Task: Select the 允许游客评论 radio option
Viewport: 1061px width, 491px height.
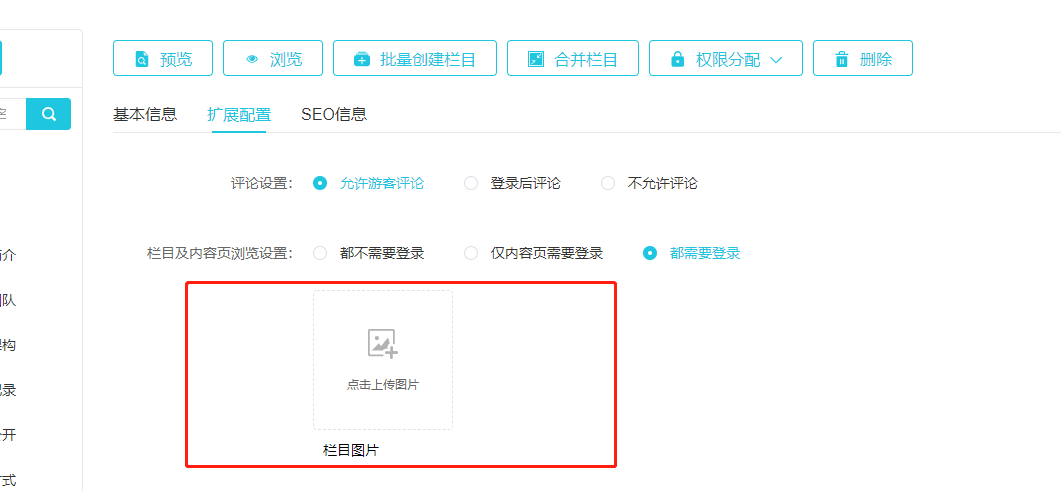Action: click(320, 183)
